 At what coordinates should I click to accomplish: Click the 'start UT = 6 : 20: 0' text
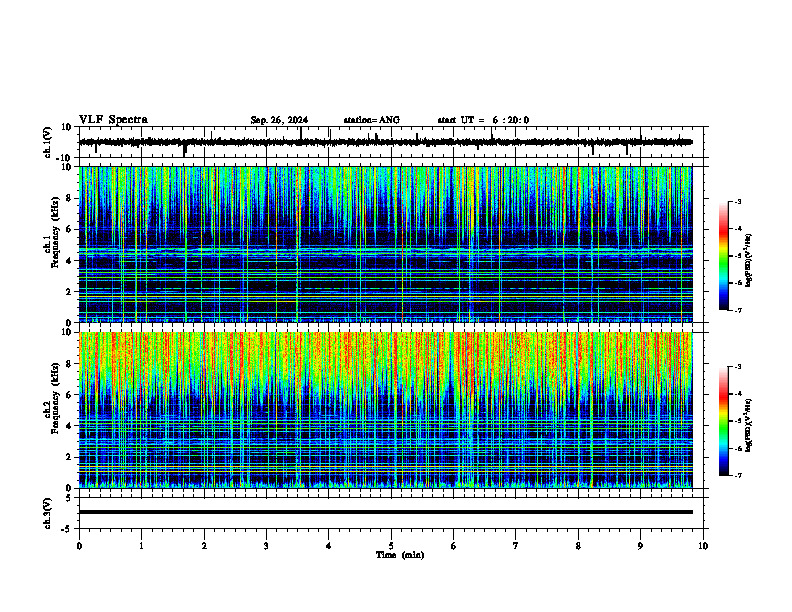[x=483, y=120]
